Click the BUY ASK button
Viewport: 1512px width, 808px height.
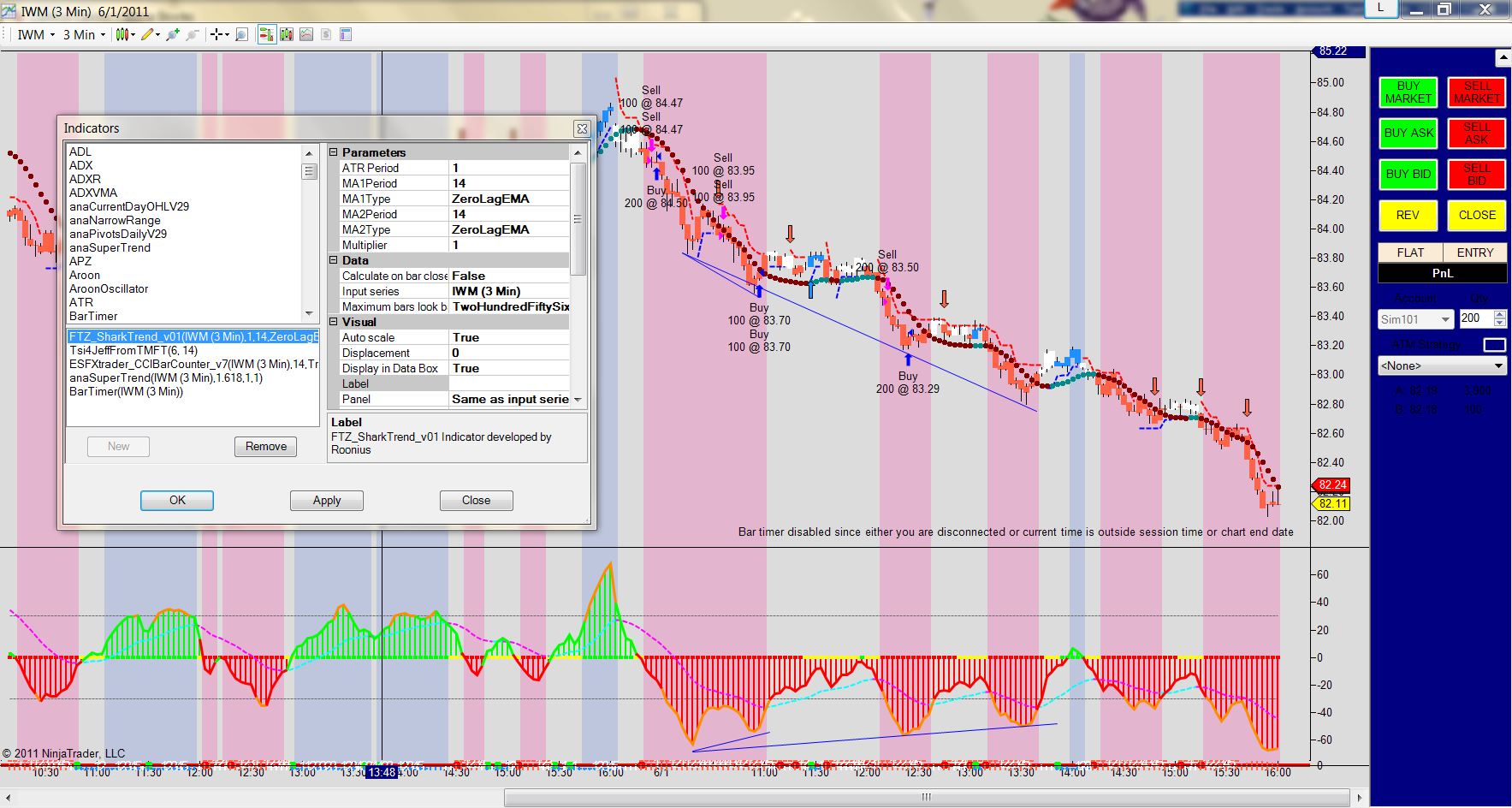click(1408, 133)
